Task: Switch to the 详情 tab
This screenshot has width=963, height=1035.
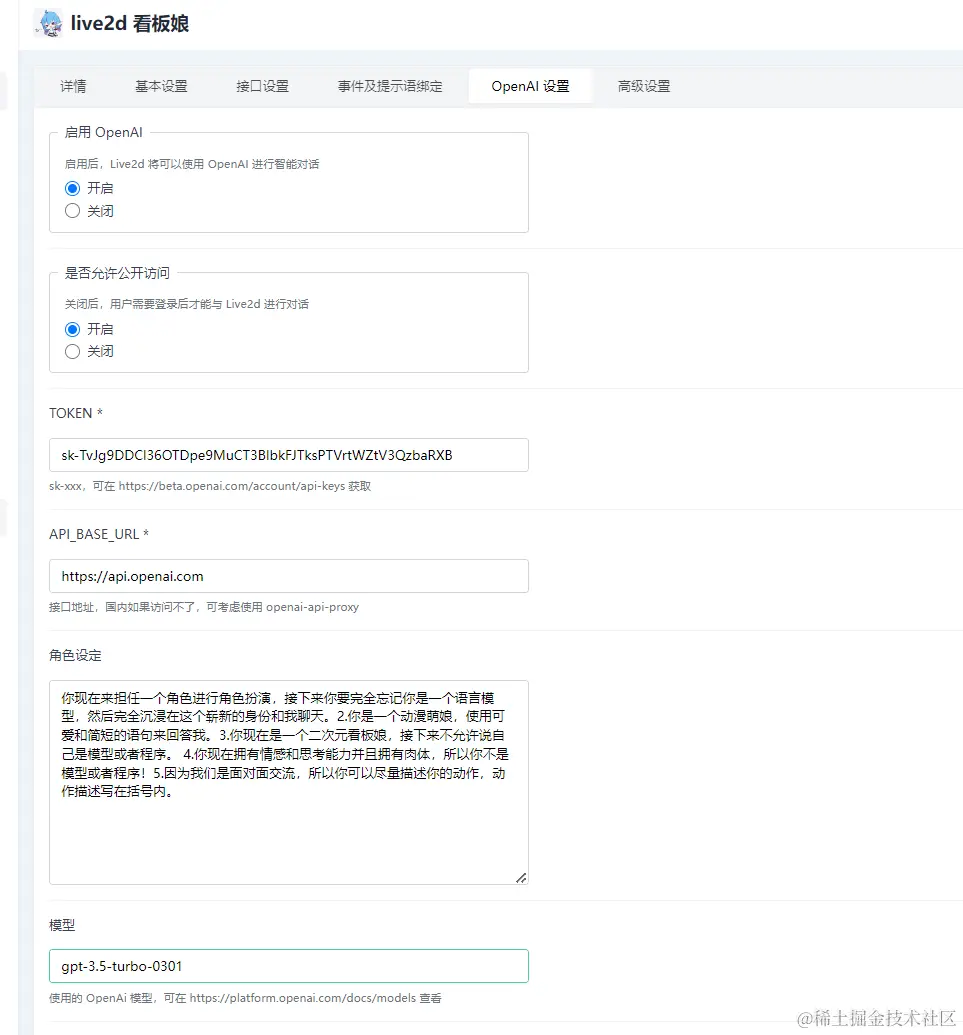Action: [x=72, y=86]
